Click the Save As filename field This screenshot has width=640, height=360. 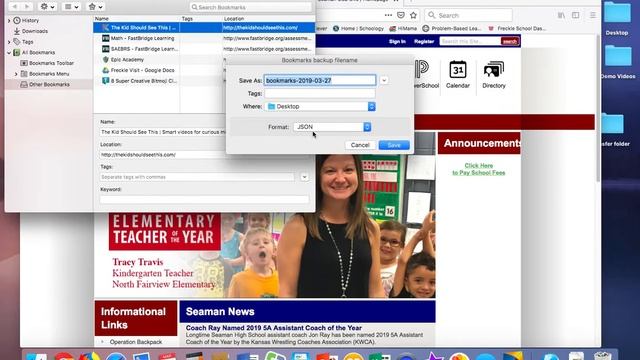tap(320, 80)
